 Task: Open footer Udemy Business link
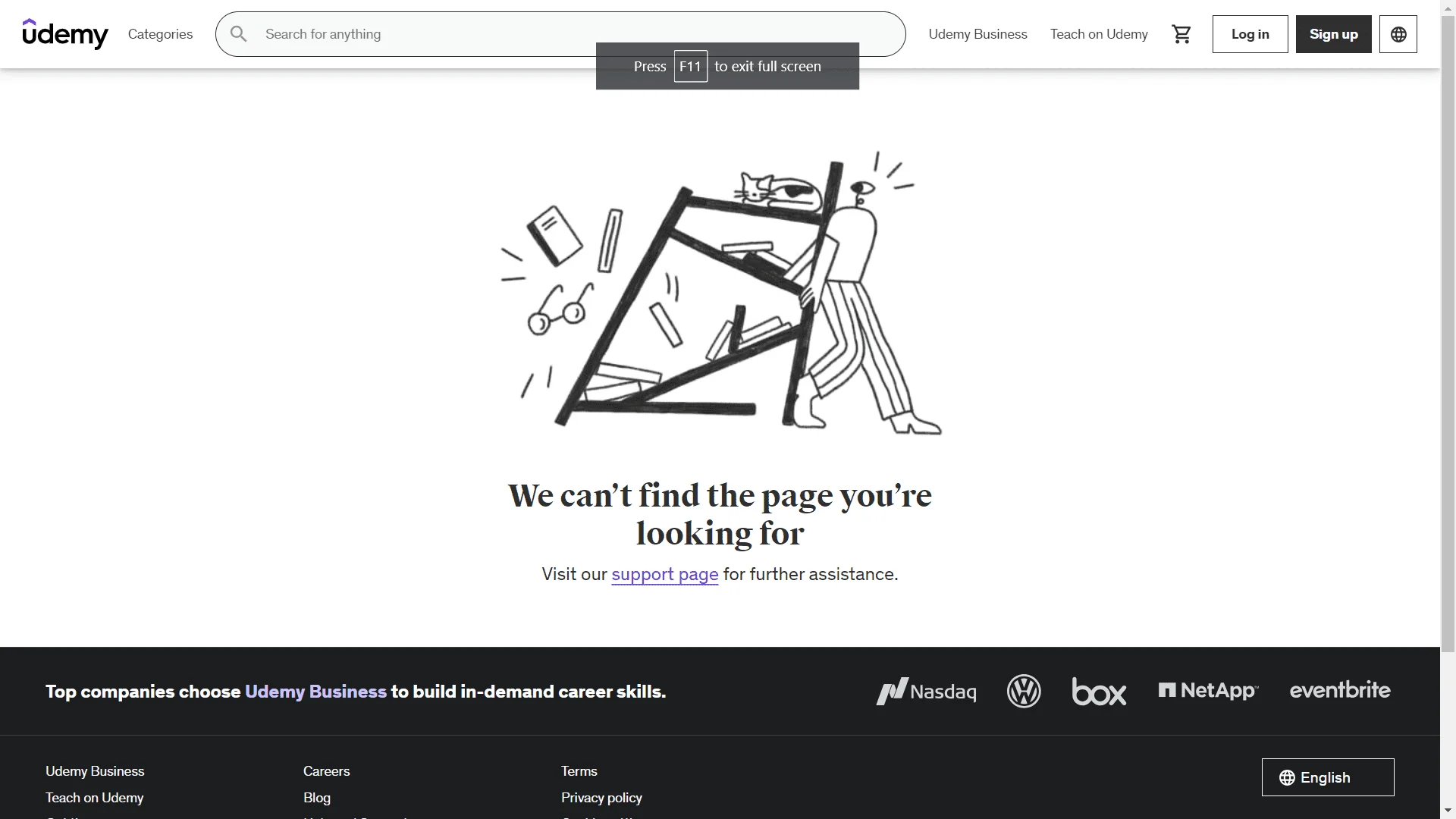95,771
